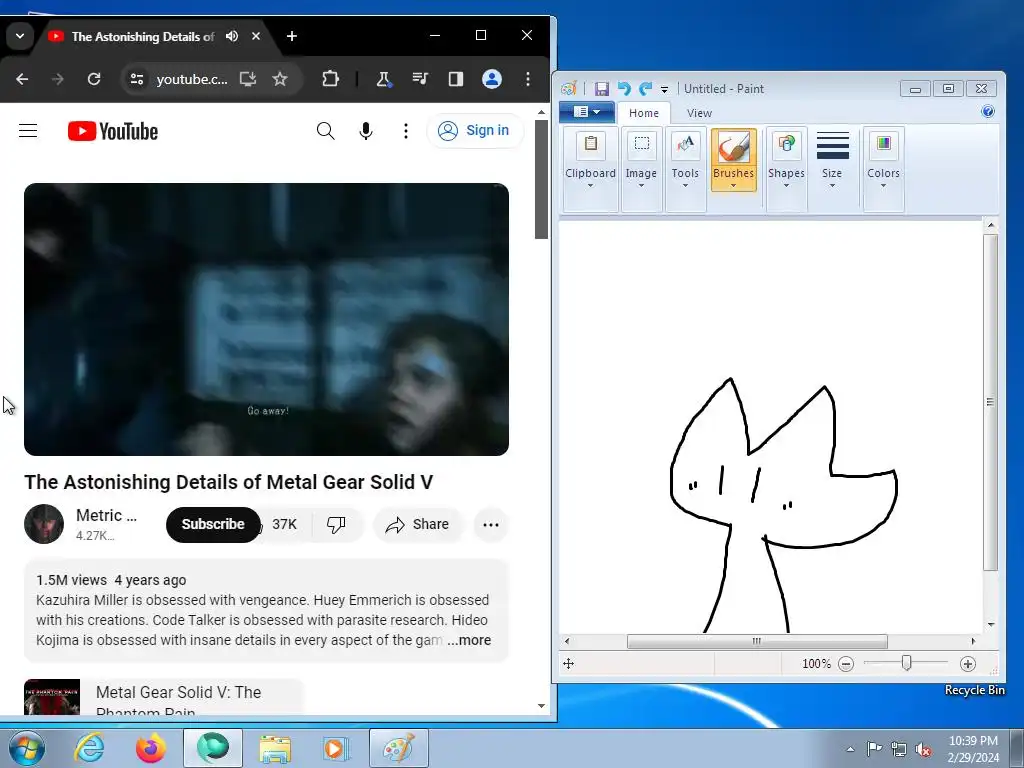
Task: Expand Image dropdown arrow in Paint
Action: click(641, 185)
